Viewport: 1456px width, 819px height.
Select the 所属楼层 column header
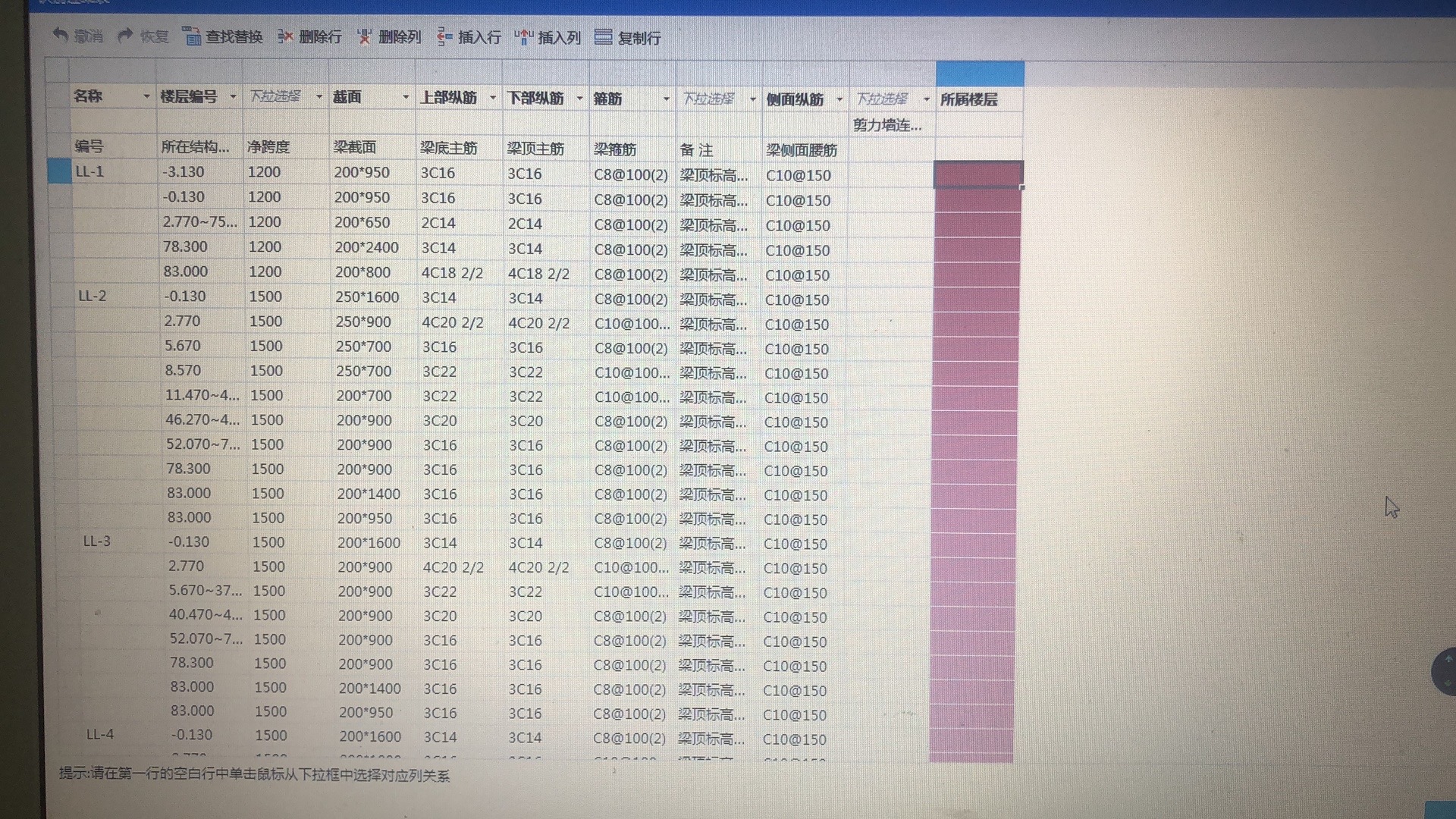coord(979,99)
